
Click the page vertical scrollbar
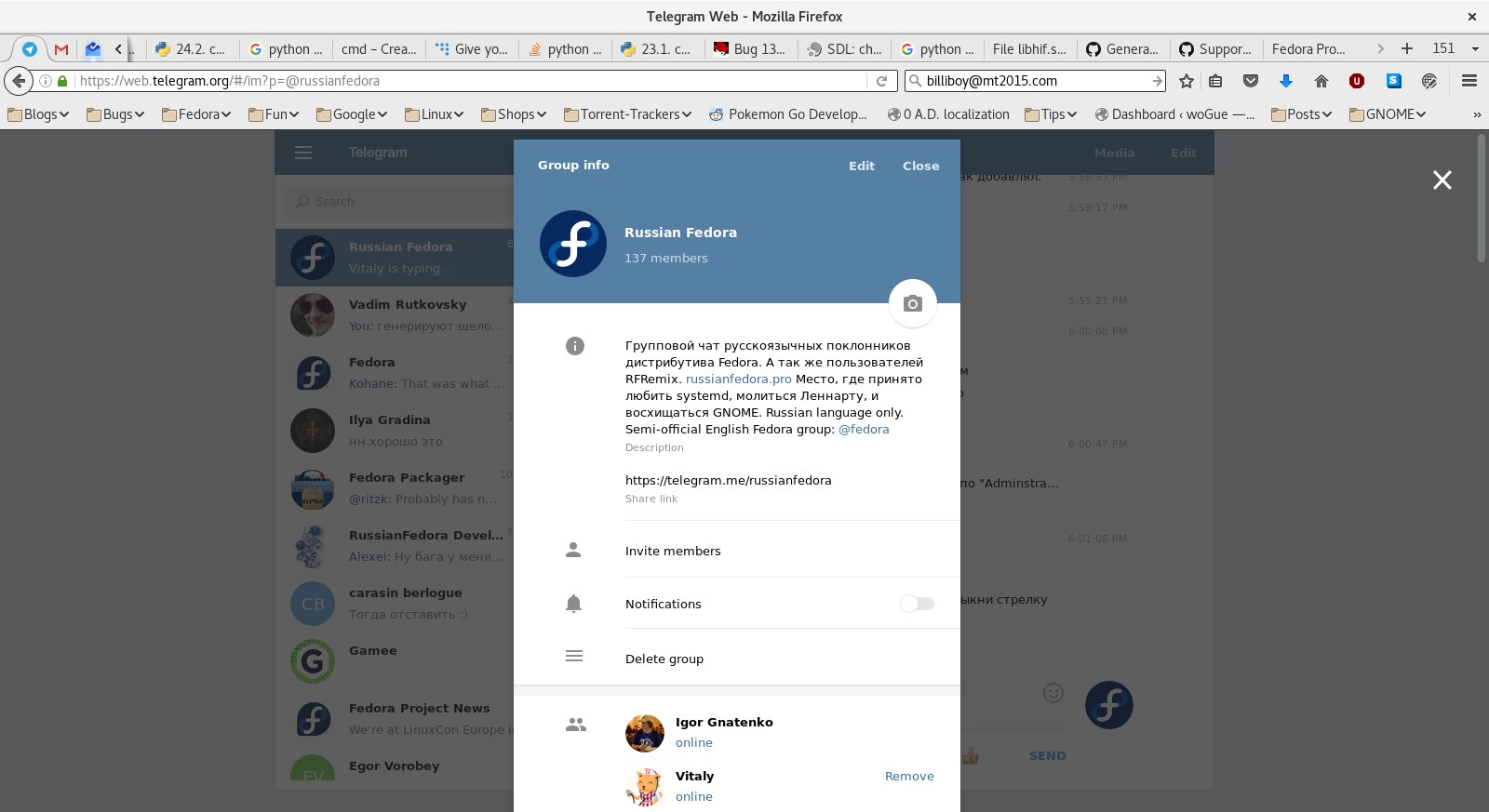pyautogui.click(x=1482, y=198)
